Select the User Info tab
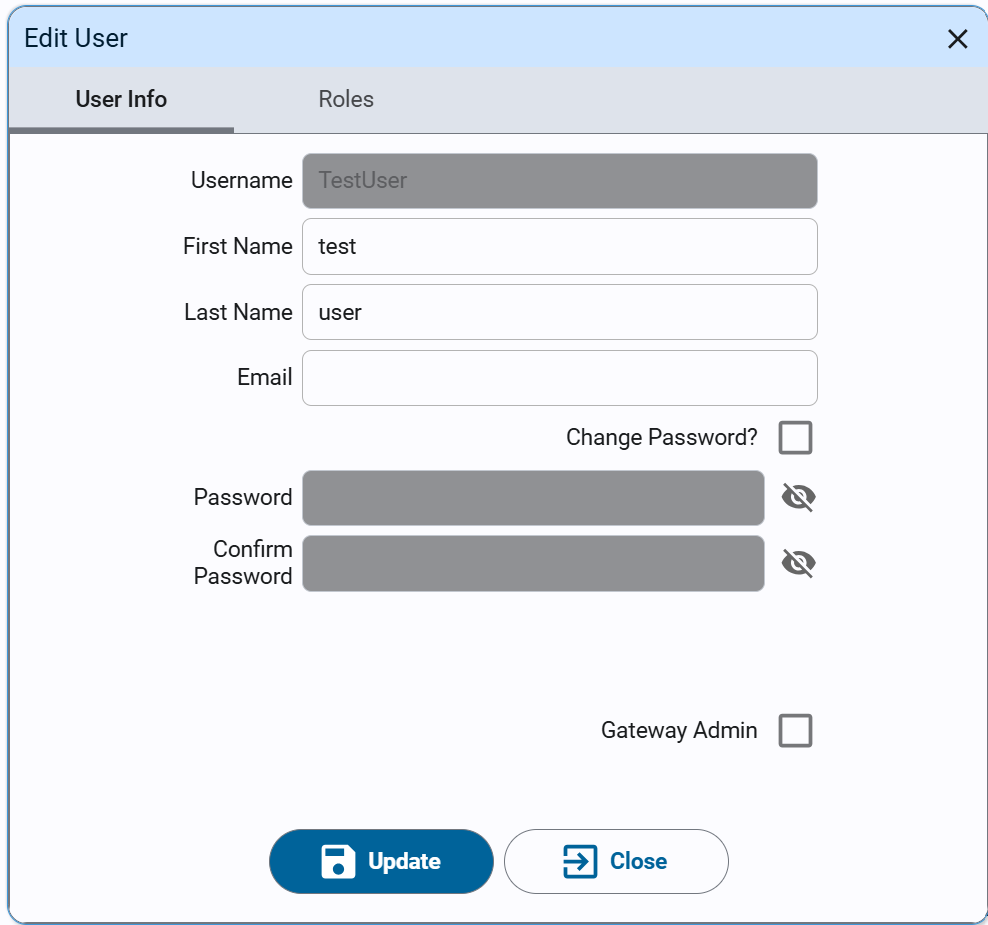The height and width of the screenshot is (925, 988). [x=121, y=100]
